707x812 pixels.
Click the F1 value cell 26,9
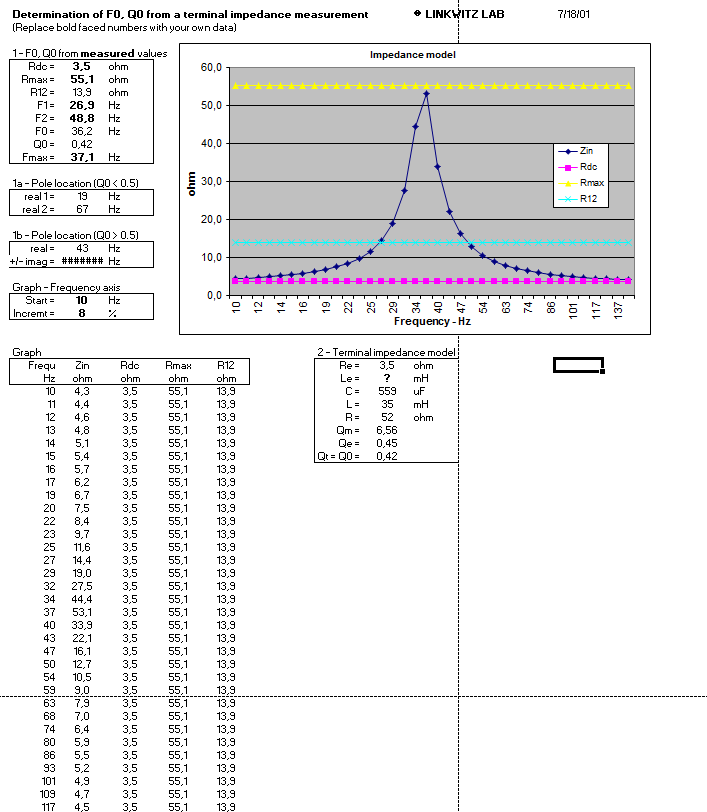(x=82, y=105)
